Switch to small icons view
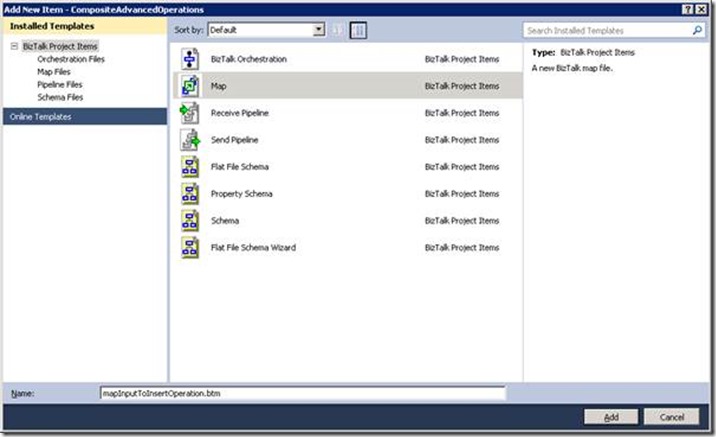This screenshot has height=437, width=716. click(338, 30)
